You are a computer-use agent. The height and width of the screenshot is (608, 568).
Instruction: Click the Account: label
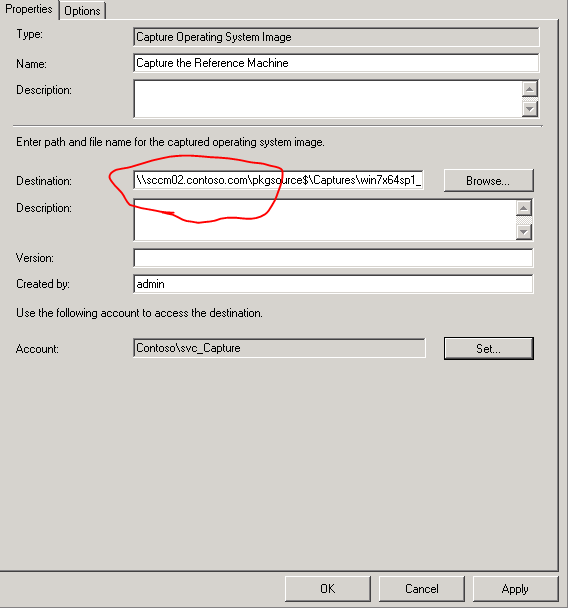[37, 349]
